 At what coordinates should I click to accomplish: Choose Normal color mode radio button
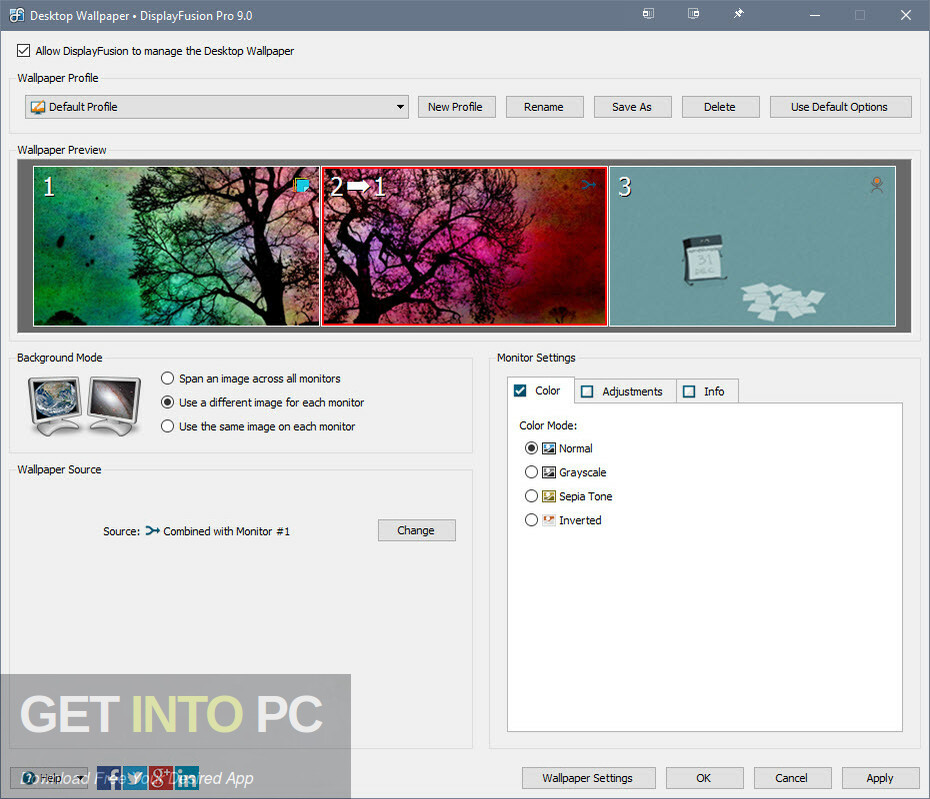(531, 448)
